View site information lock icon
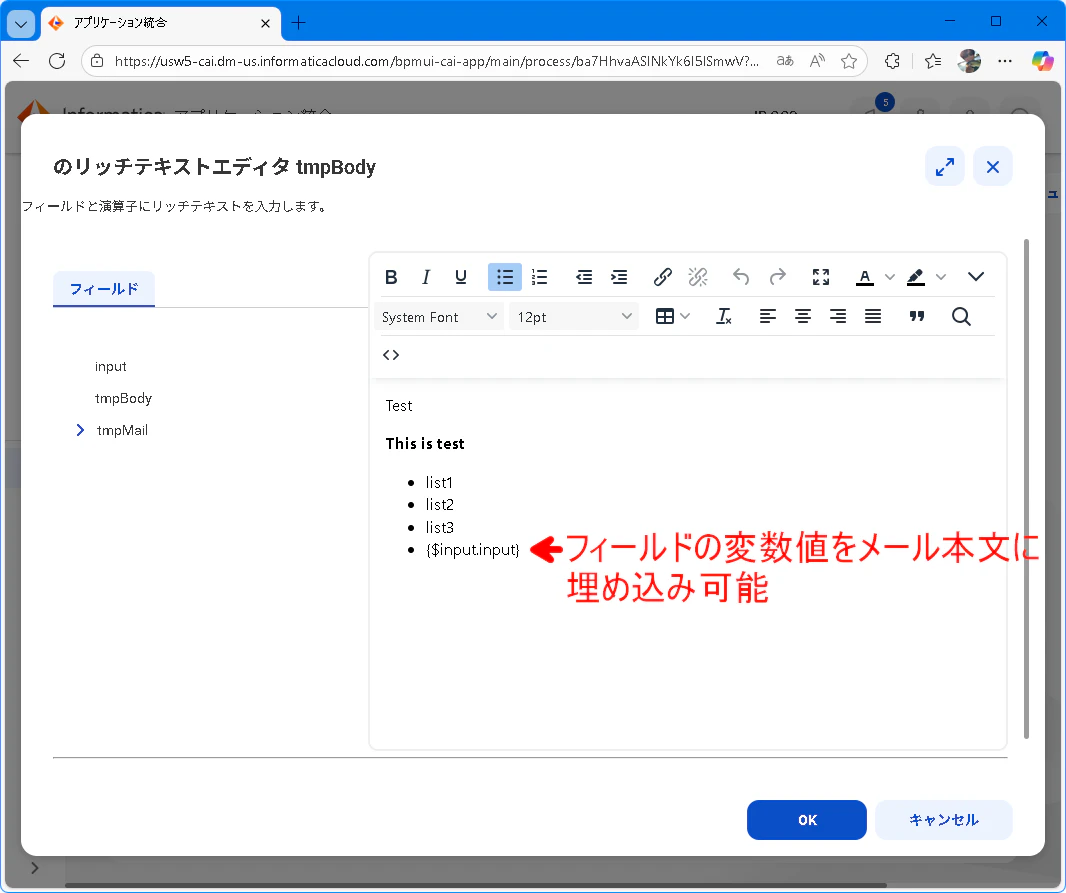 point(97,61)
